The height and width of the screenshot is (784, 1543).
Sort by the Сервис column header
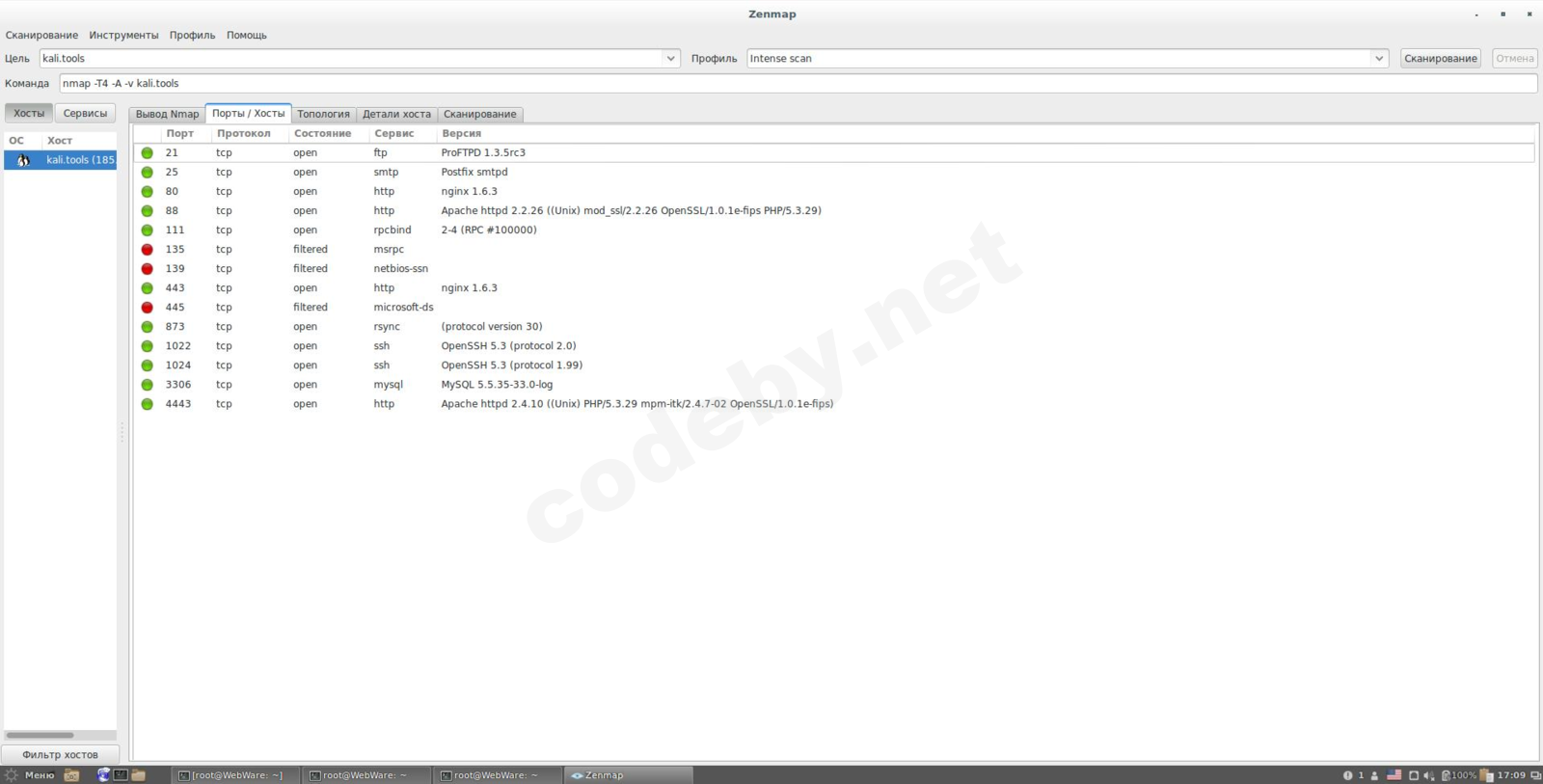pos(402,133)
